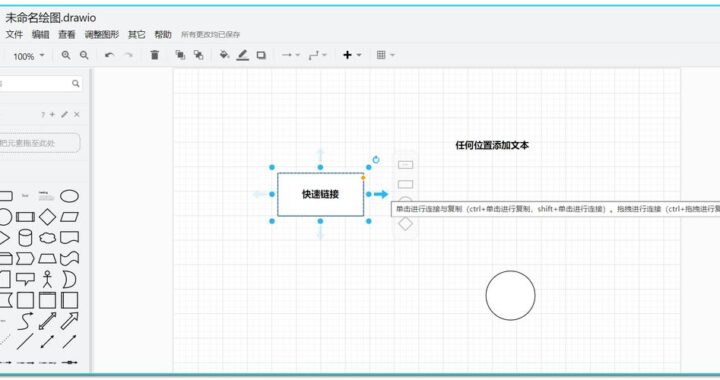Open the 100% zoom level dropdown
The width and height of the screenshot is (720, 380).
point(28,56)
